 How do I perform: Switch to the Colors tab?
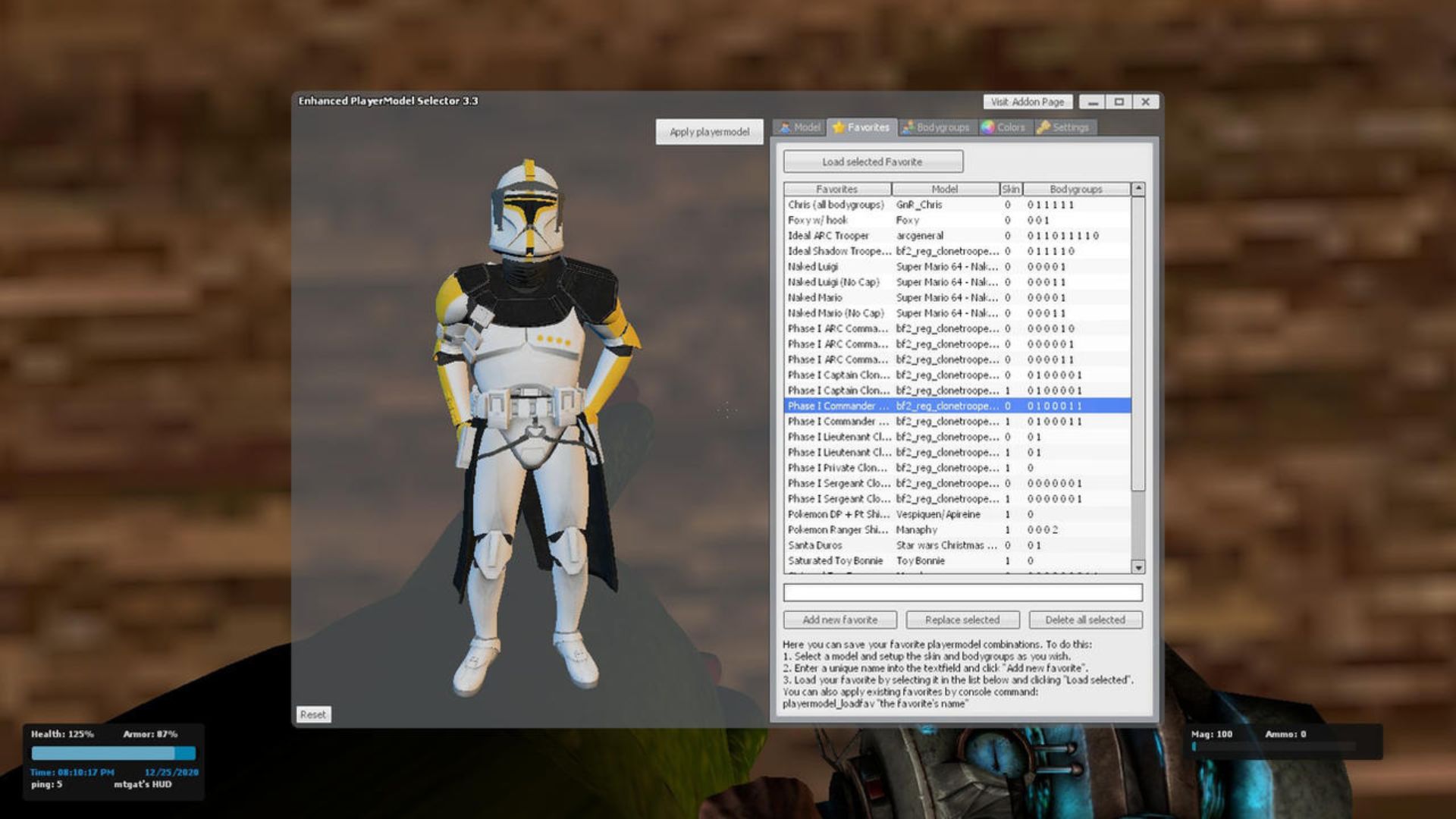[1011, 127]
